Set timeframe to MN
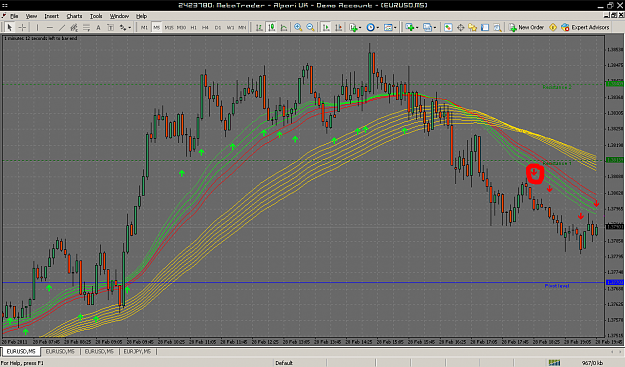 pos(242,27)
